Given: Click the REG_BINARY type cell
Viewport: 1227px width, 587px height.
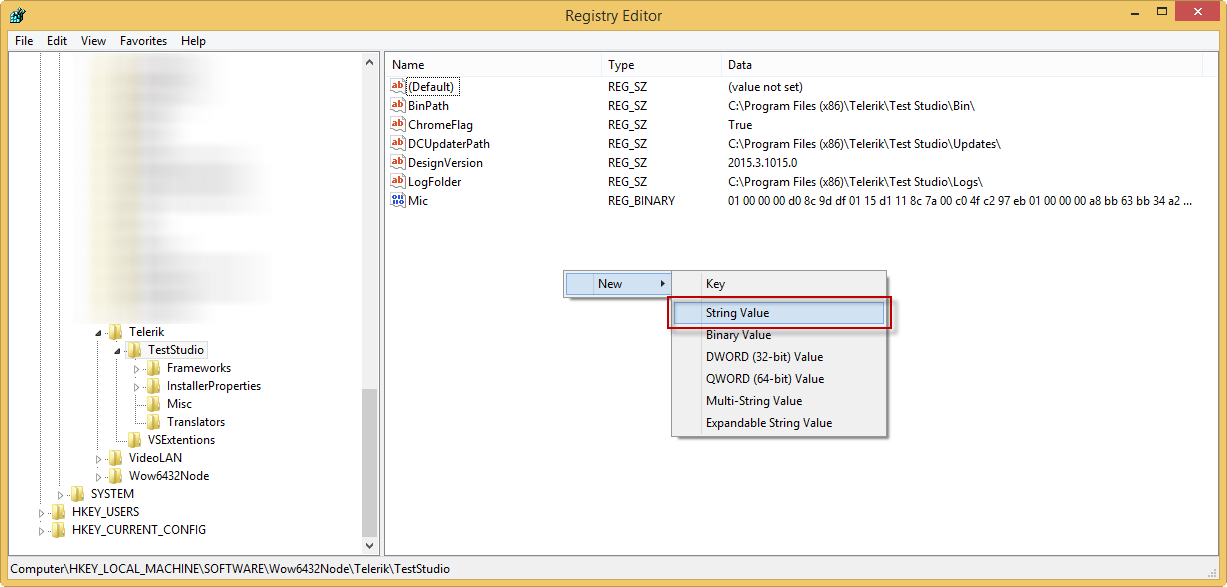Looking at the screenshot, I should tap(641, 201).
